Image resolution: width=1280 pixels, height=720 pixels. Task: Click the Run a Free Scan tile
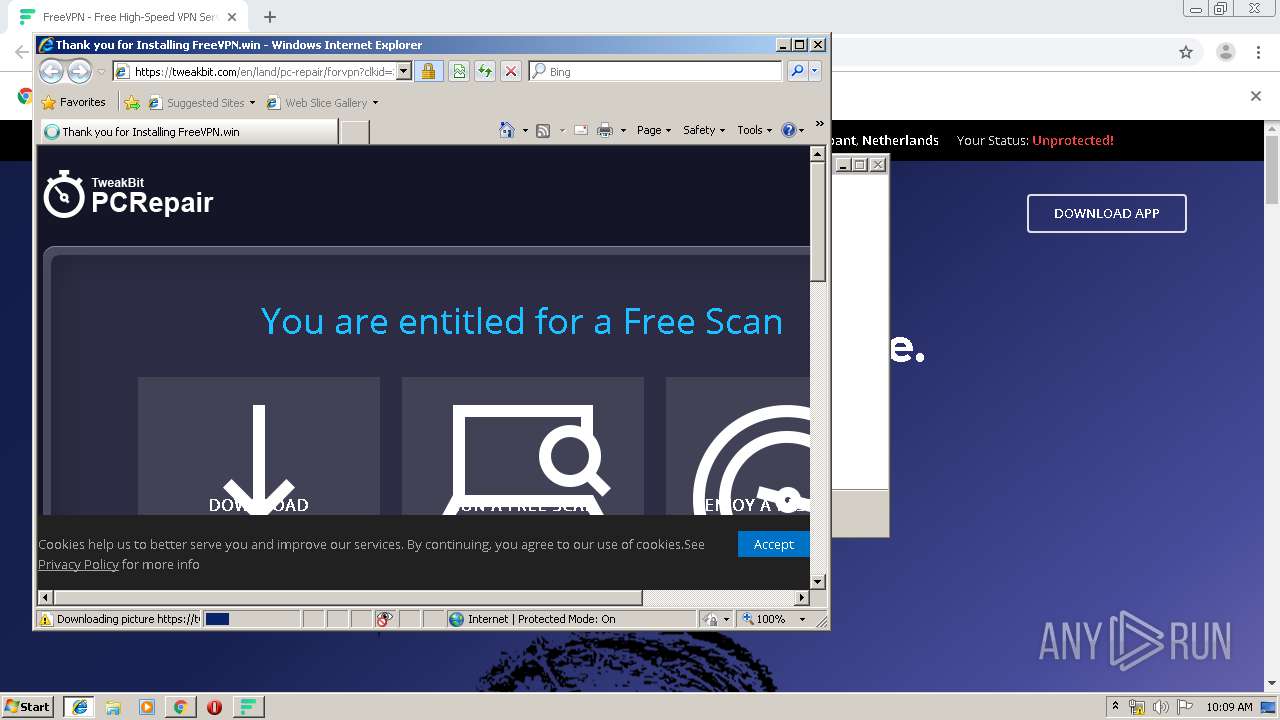pyautogui.click(x=523, y=447)
